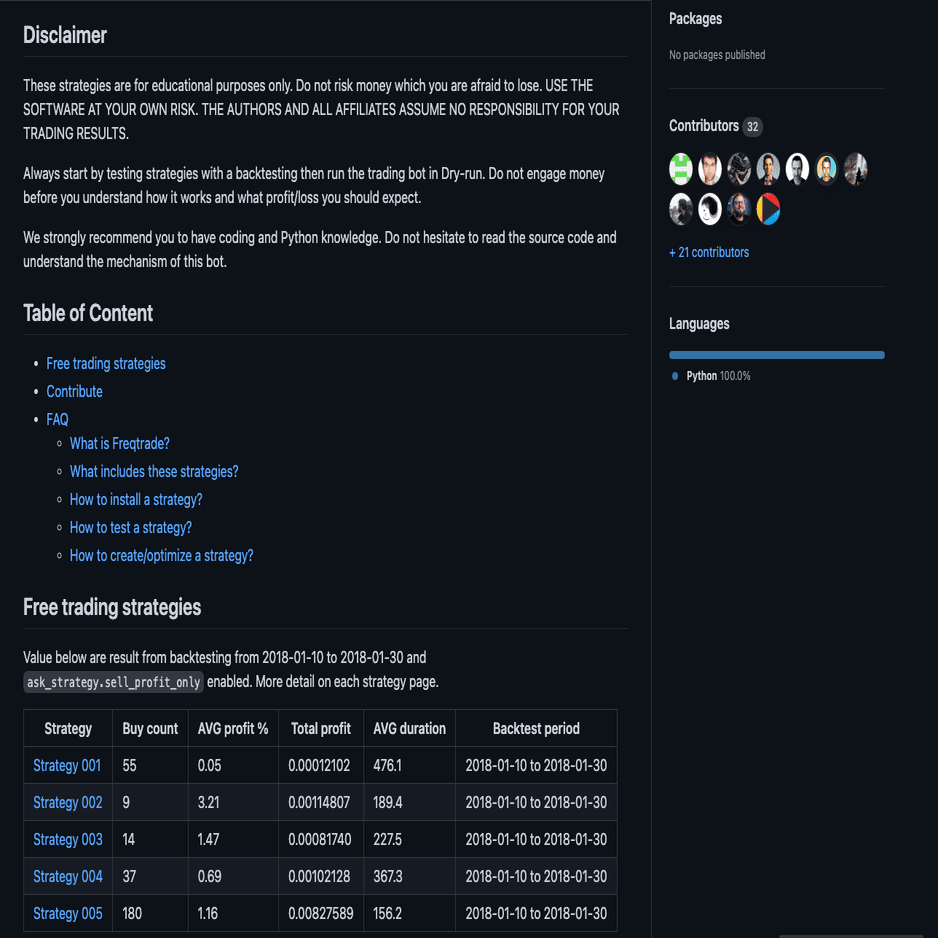
Task: Click the black-and-white avatar in the second row
Action: click(710, 209)
